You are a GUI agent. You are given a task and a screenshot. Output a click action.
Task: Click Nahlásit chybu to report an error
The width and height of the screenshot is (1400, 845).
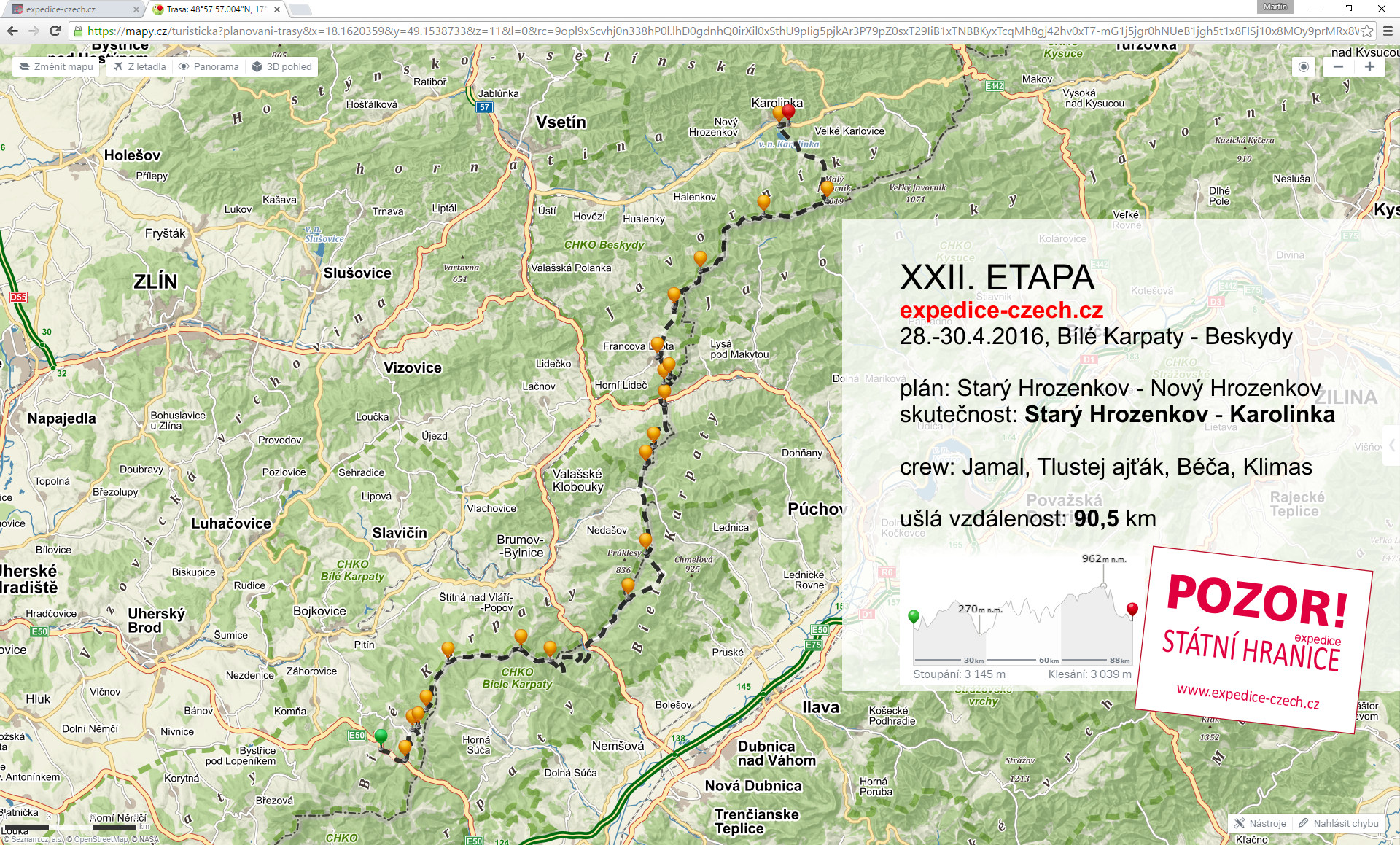point(1339,823)
